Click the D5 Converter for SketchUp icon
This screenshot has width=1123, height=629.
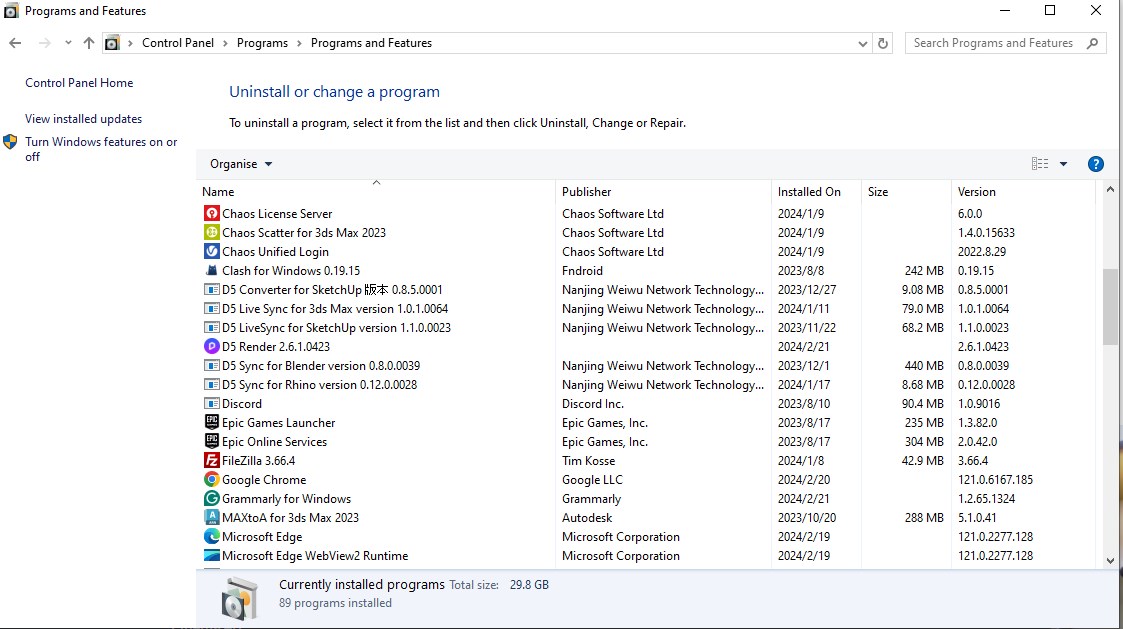coord(211,289)
